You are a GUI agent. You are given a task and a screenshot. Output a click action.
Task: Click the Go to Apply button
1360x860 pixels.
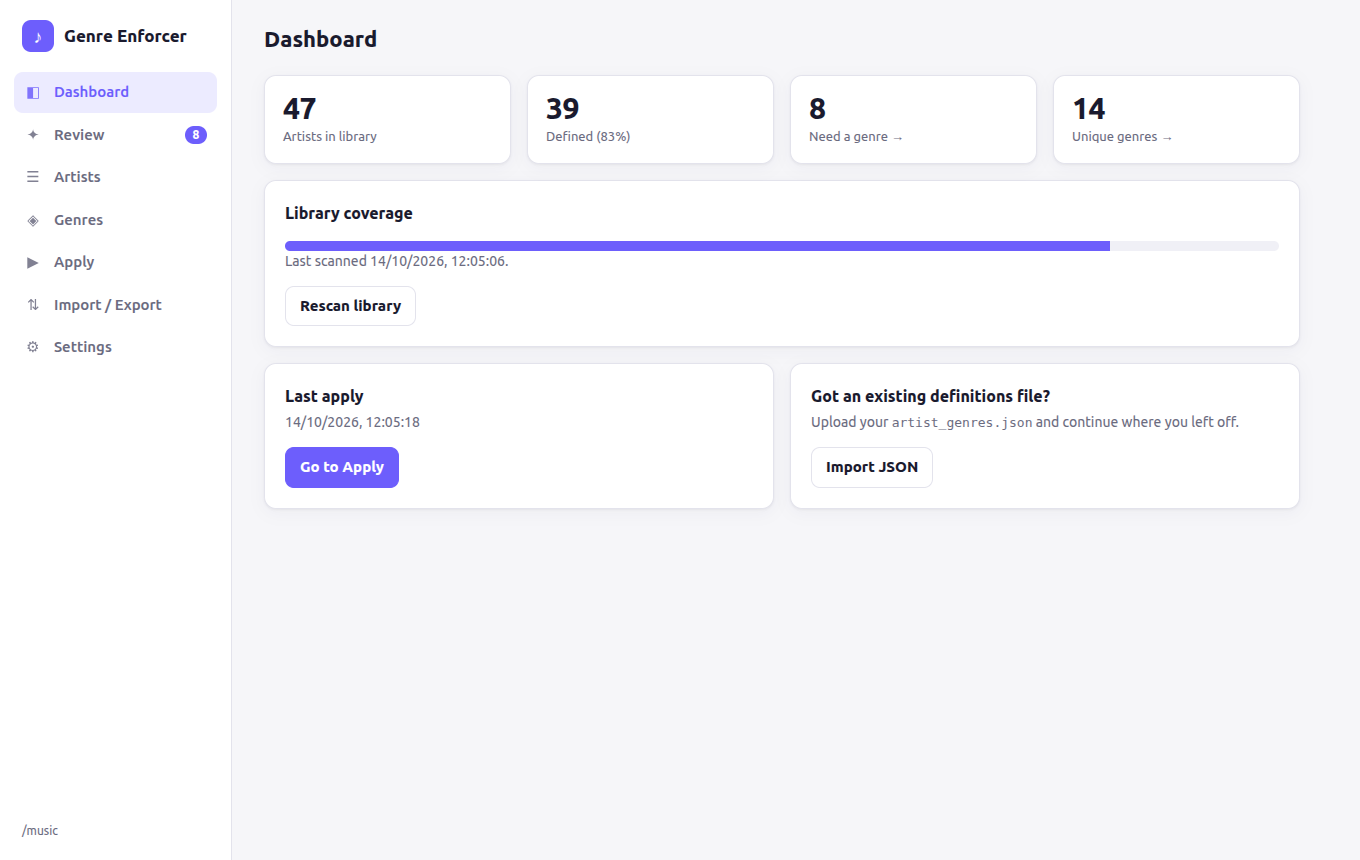pyautogui.click(x=342, y=467)
